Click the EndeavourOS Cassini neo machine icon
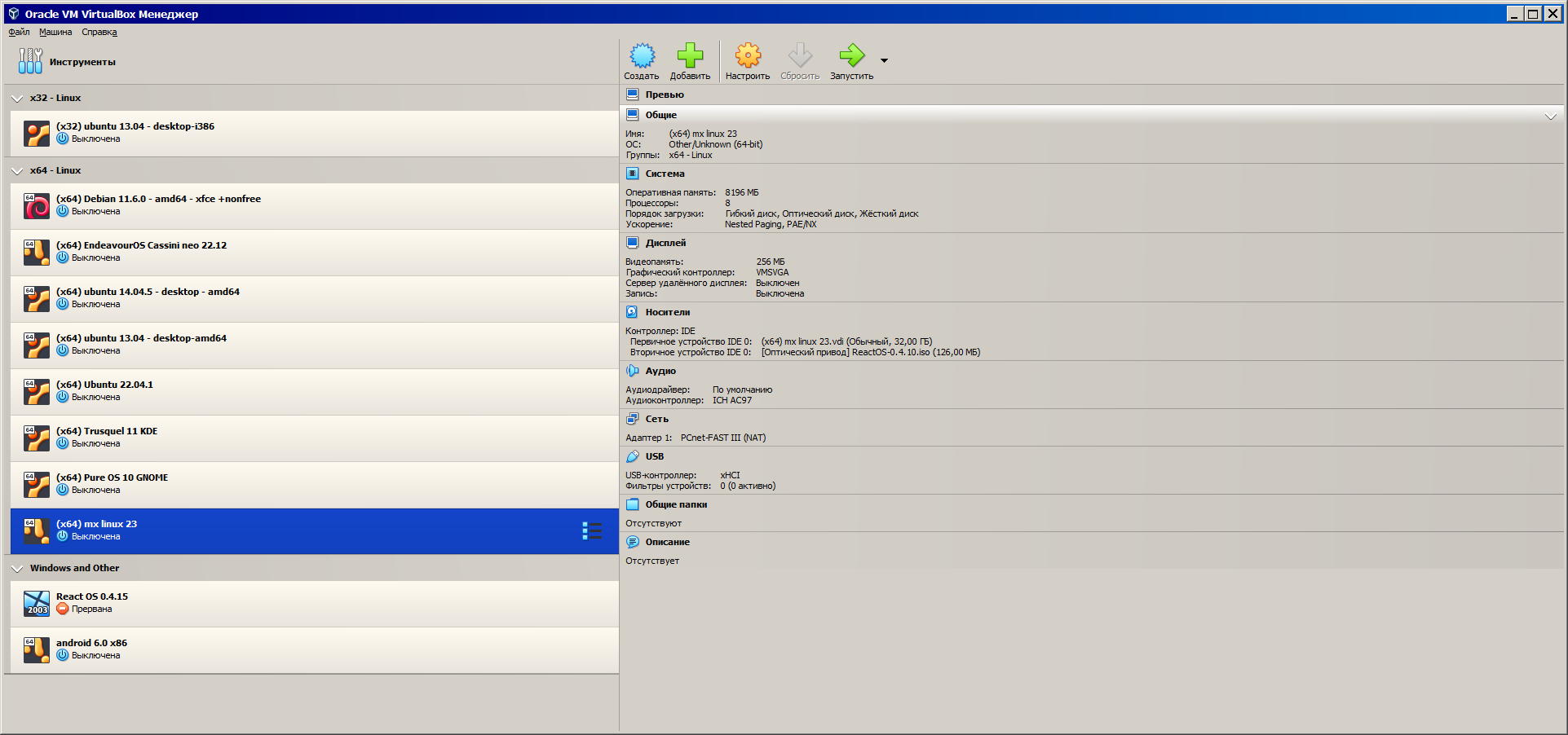 tap(37, 253)
